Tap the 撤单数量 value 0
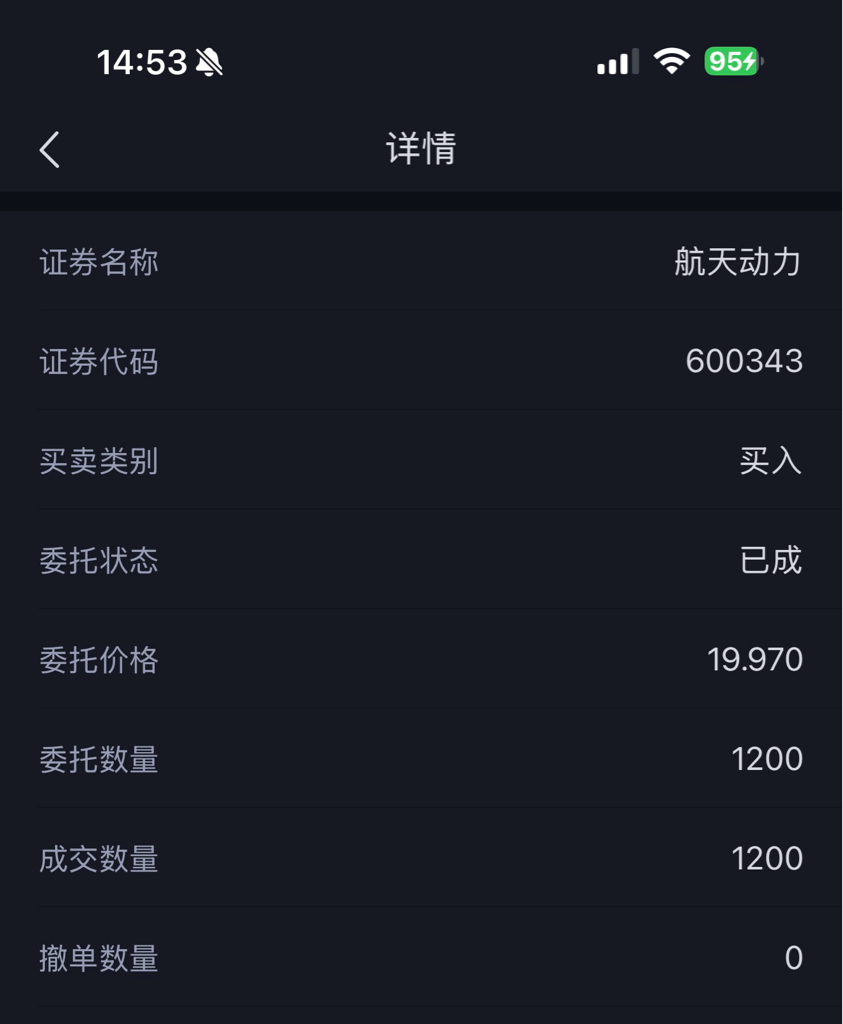Image resolution: width=843 pixels, height=1024 pixels. 793,958
